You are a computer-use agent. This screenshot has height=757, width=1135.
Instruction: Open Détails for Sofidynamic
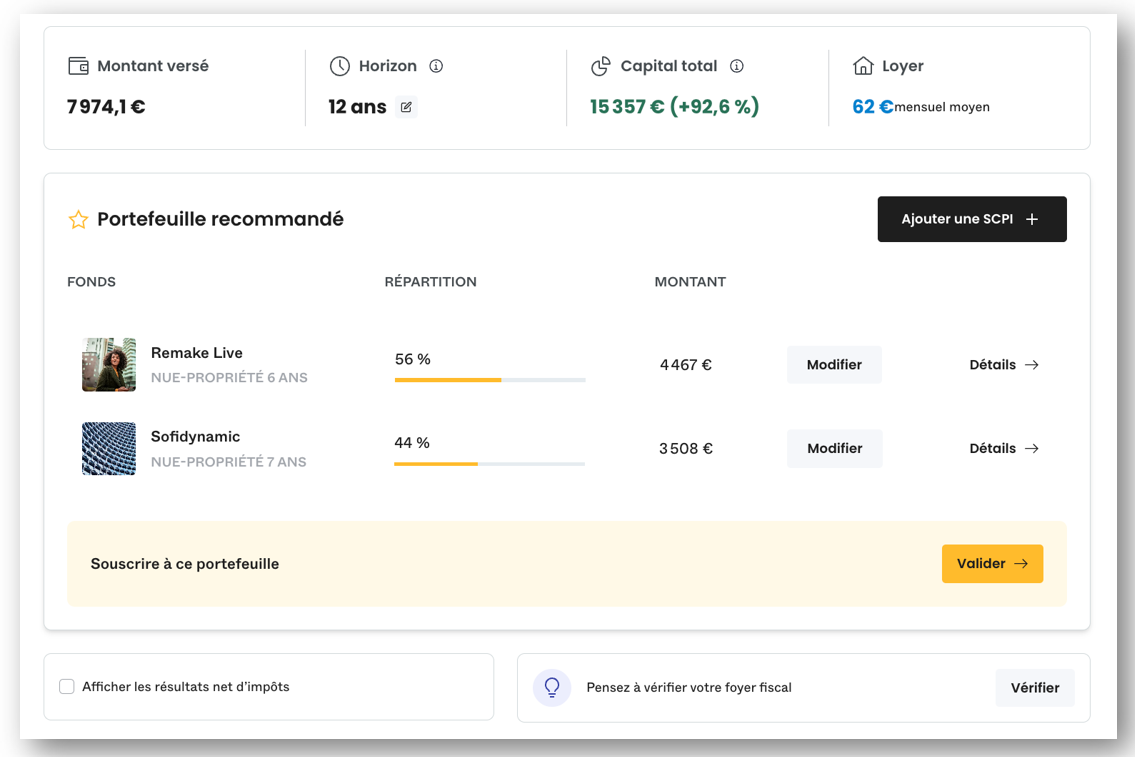click(1004, 449)
